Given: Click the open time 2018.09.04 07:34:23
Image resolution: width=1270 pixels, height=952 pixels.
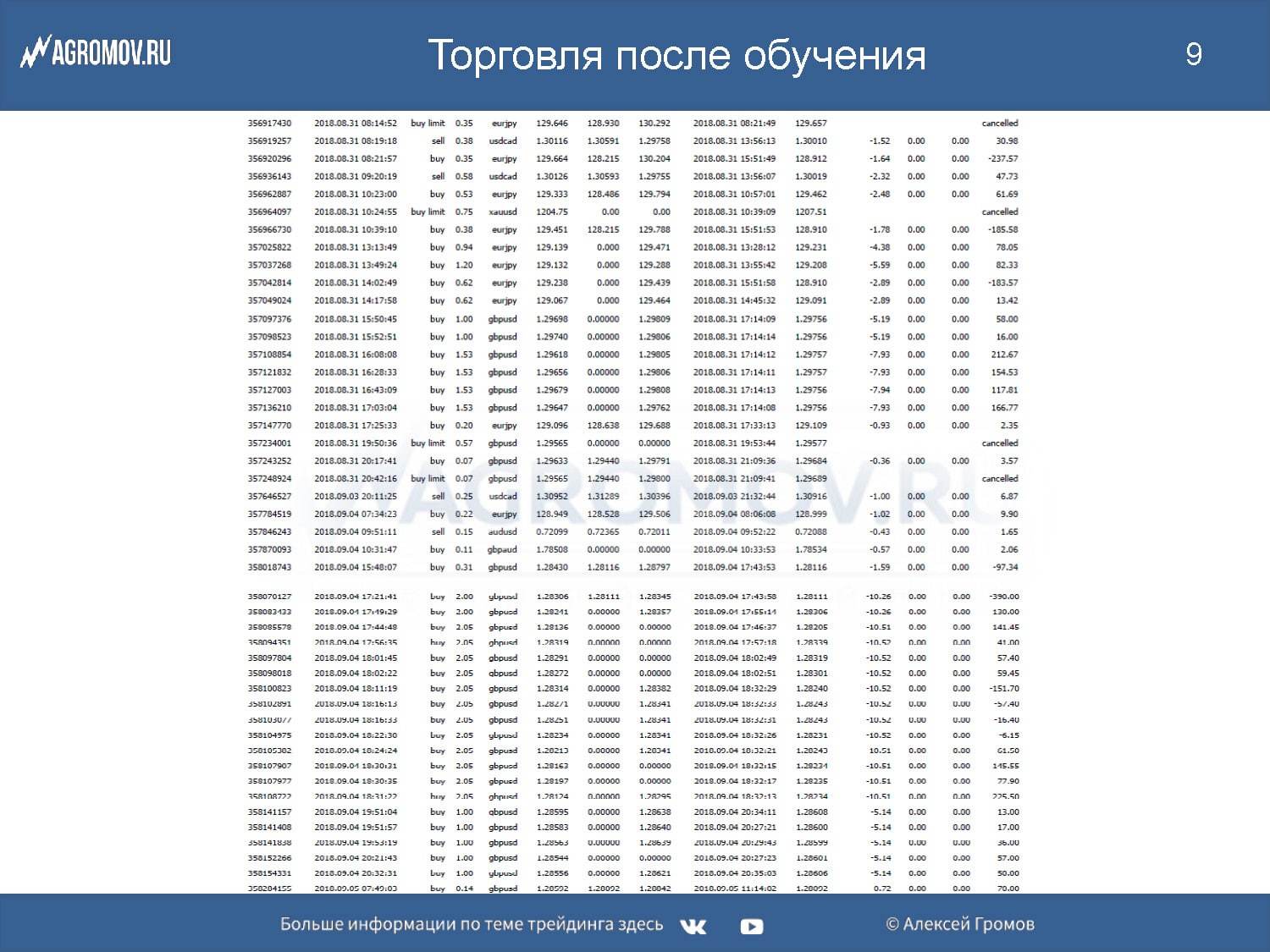Looking at the screenshot, I should [x=356, y=515].
